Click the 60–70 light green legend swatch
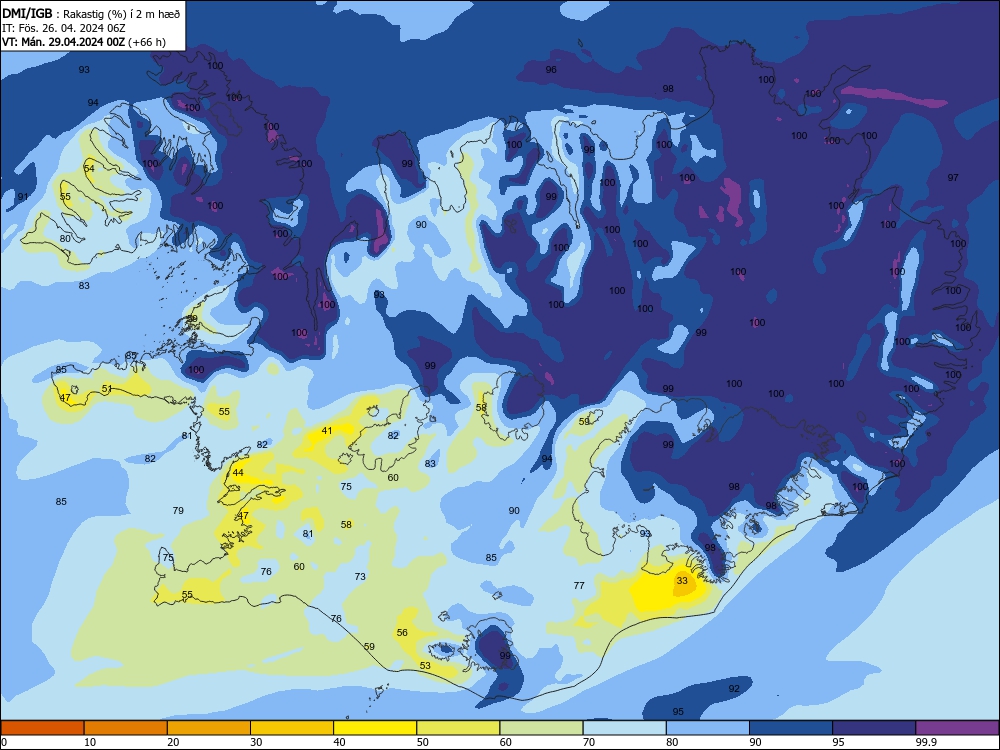The width and height of the screenshot is (1000, 750). [541, 728]
